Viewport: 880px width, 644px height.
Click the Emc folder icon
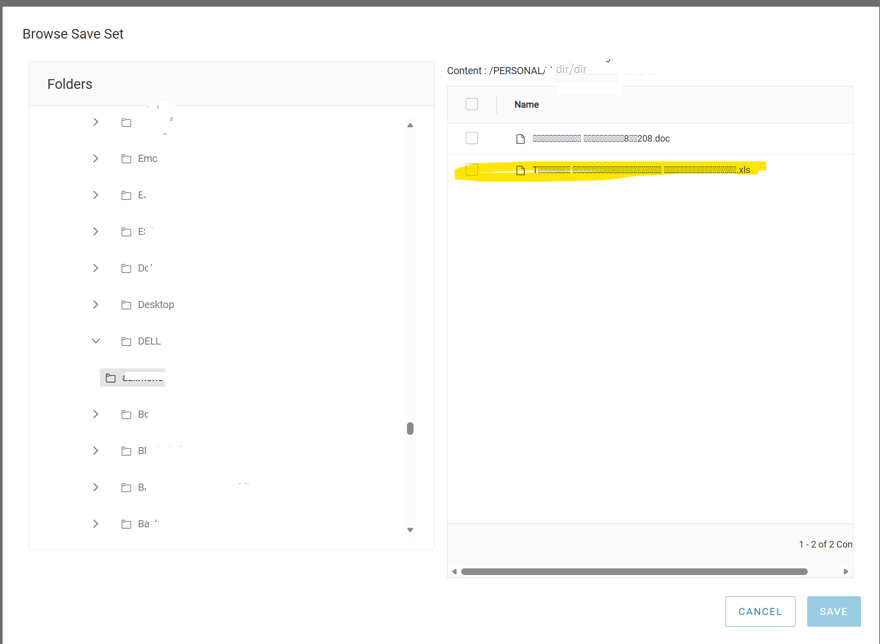tap(126, 159)
